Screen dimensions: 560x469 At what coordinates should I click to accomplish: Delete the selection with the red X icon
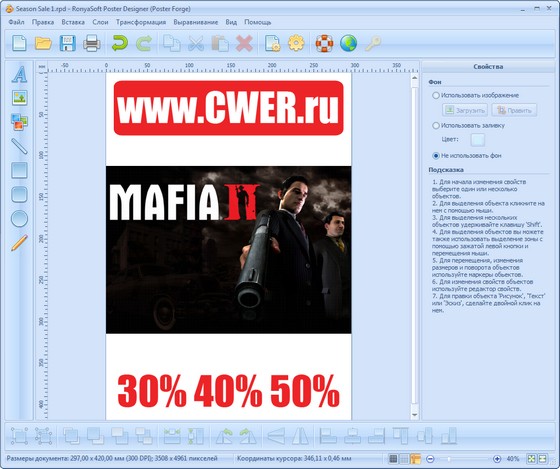coord(244,43)
